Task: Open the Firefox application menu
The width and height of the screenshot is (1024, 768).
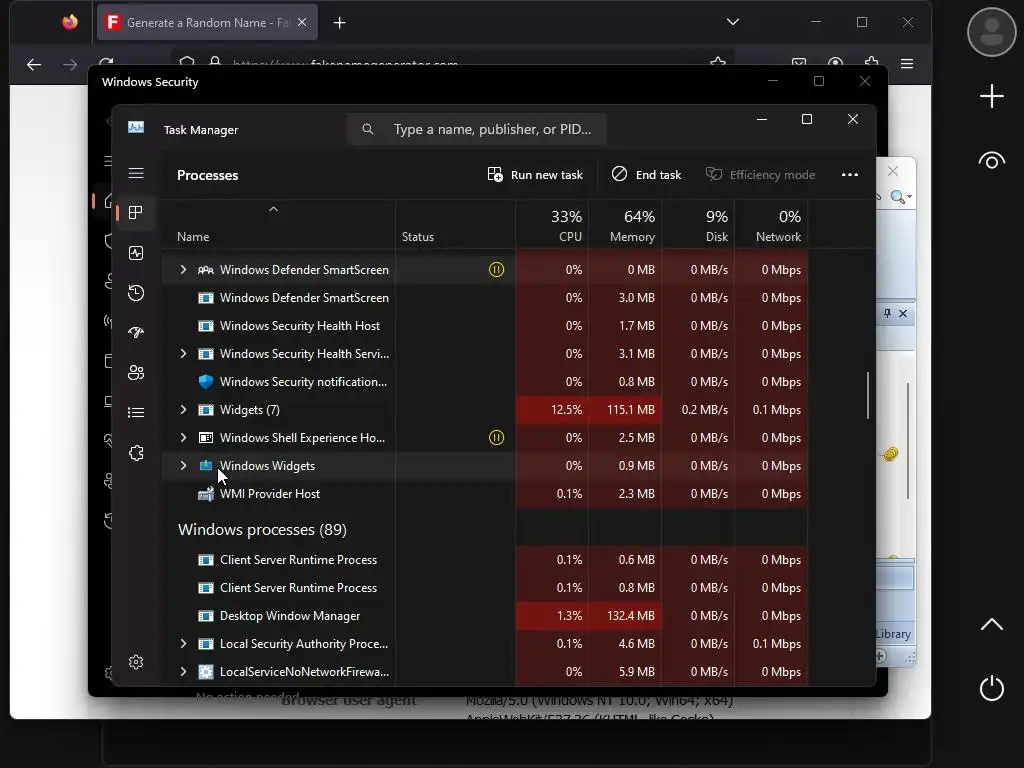Action: pos(906,64)
